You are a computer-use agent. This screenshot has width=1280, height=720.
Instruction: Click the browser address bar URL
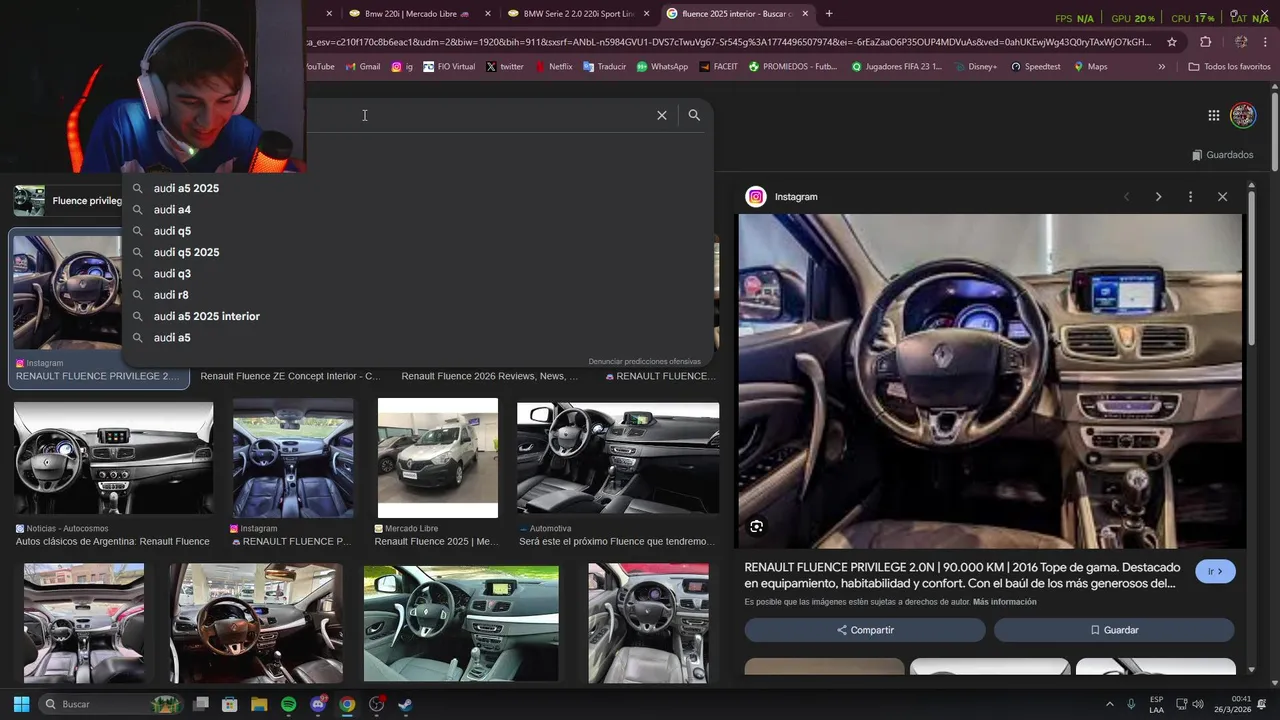(729, 42)
